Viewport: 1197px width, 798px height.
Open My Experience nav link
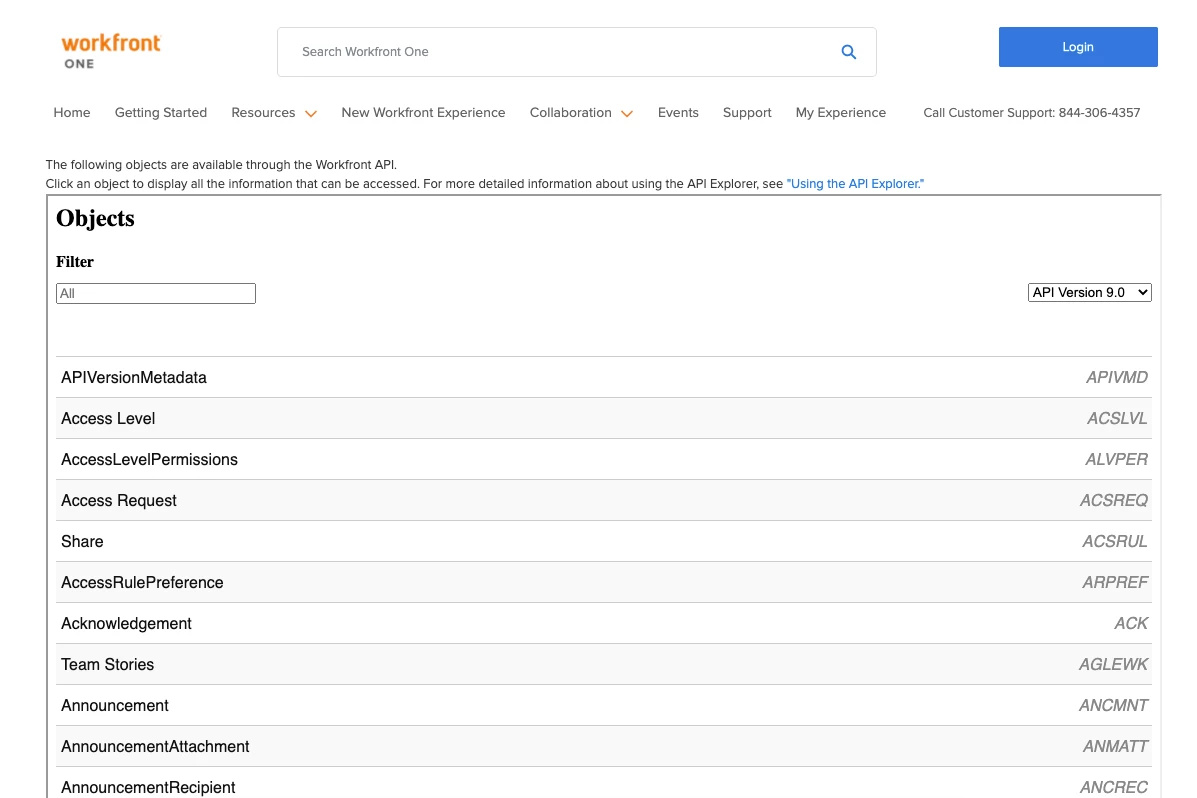tap(840, 112)
